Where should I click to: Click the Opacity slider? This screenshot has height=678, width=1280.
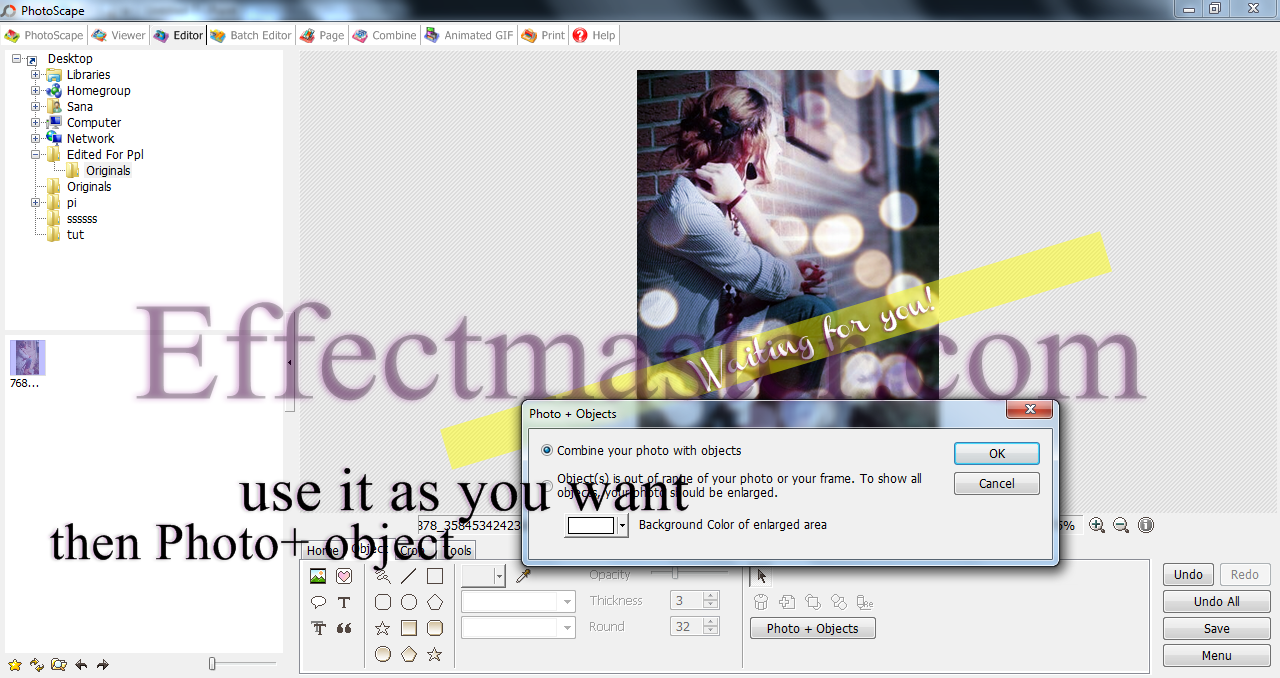point(689,573)
